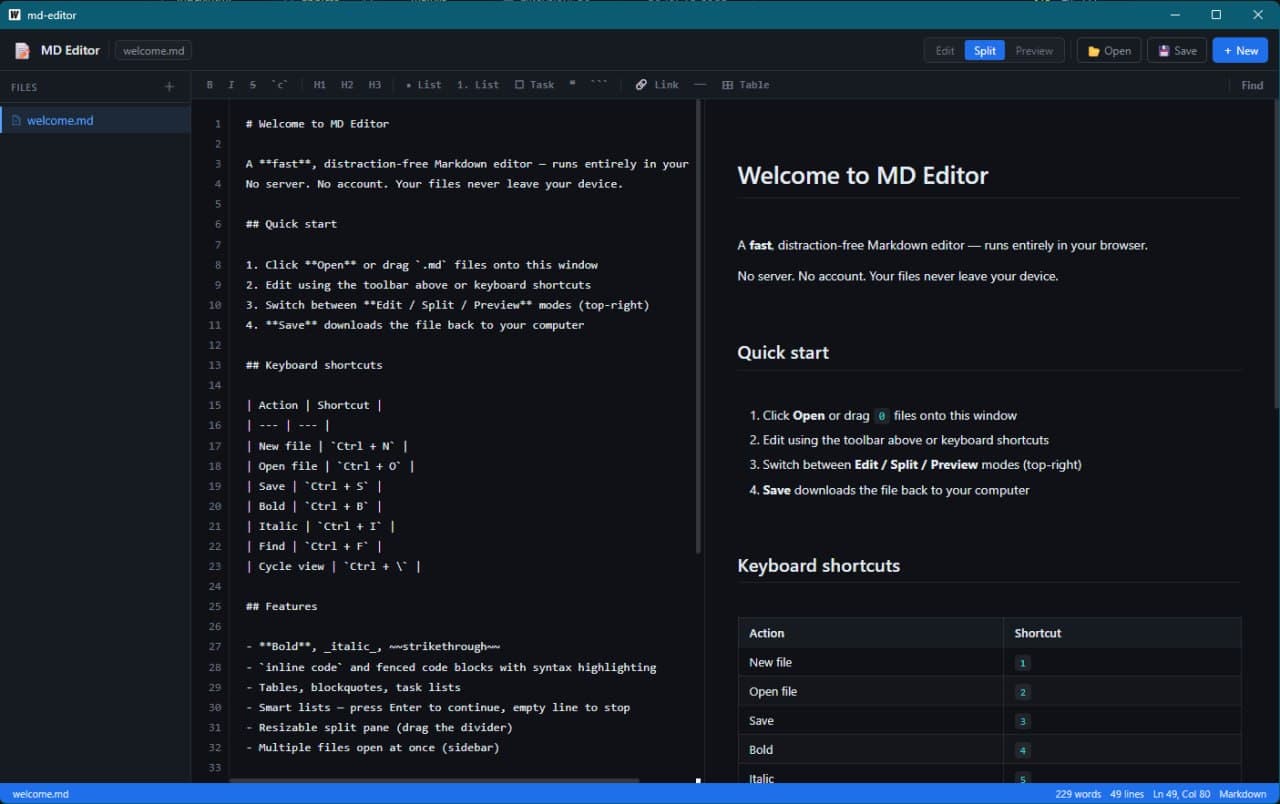Image resolution: width=1280 pixels, height=804 pixels.
Task: Open a file with the Open button
Action: (1109, 51)
